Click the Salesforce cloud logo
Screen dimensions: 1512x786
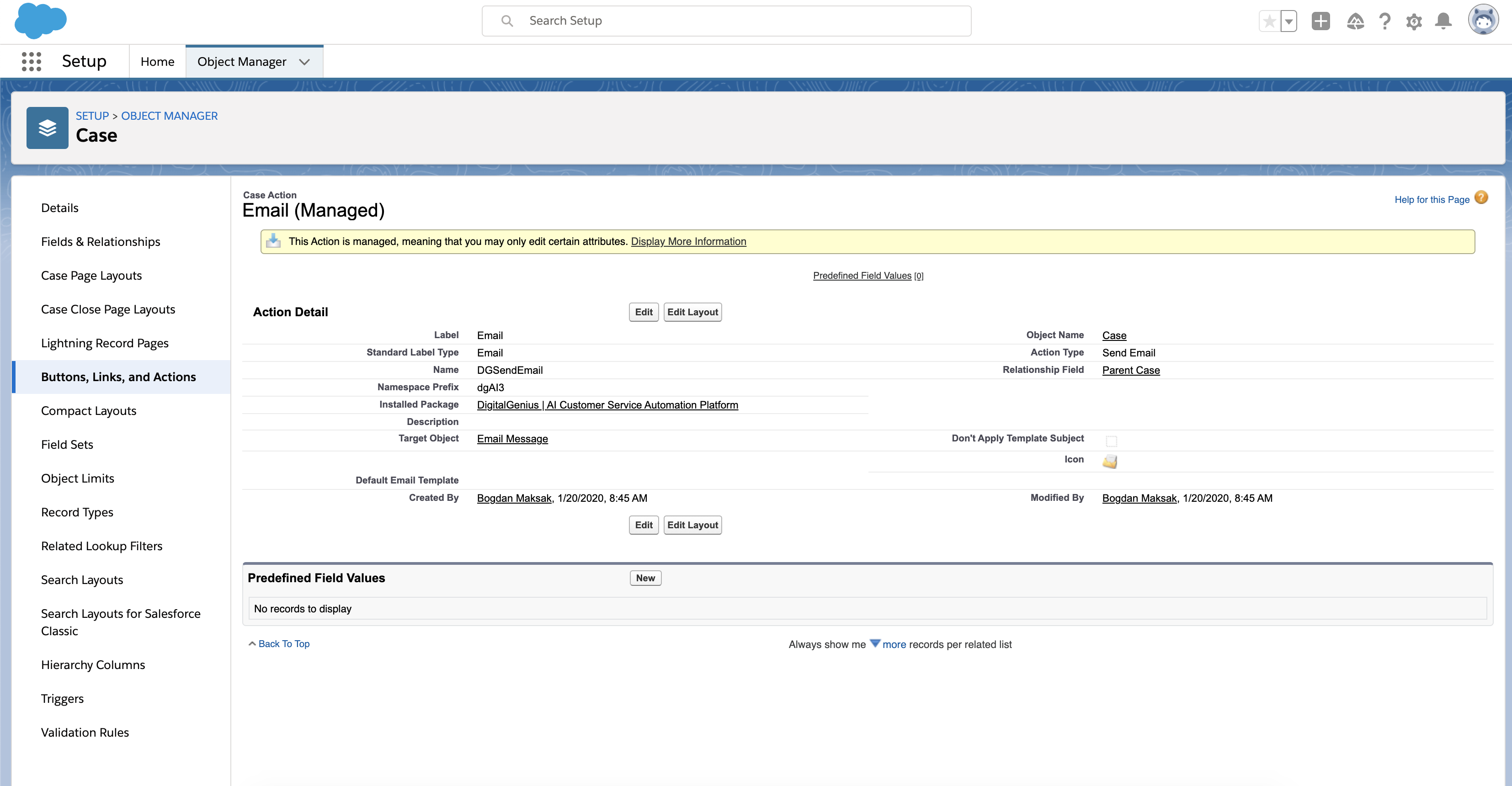pyautogui.click(x=40, y=21)
